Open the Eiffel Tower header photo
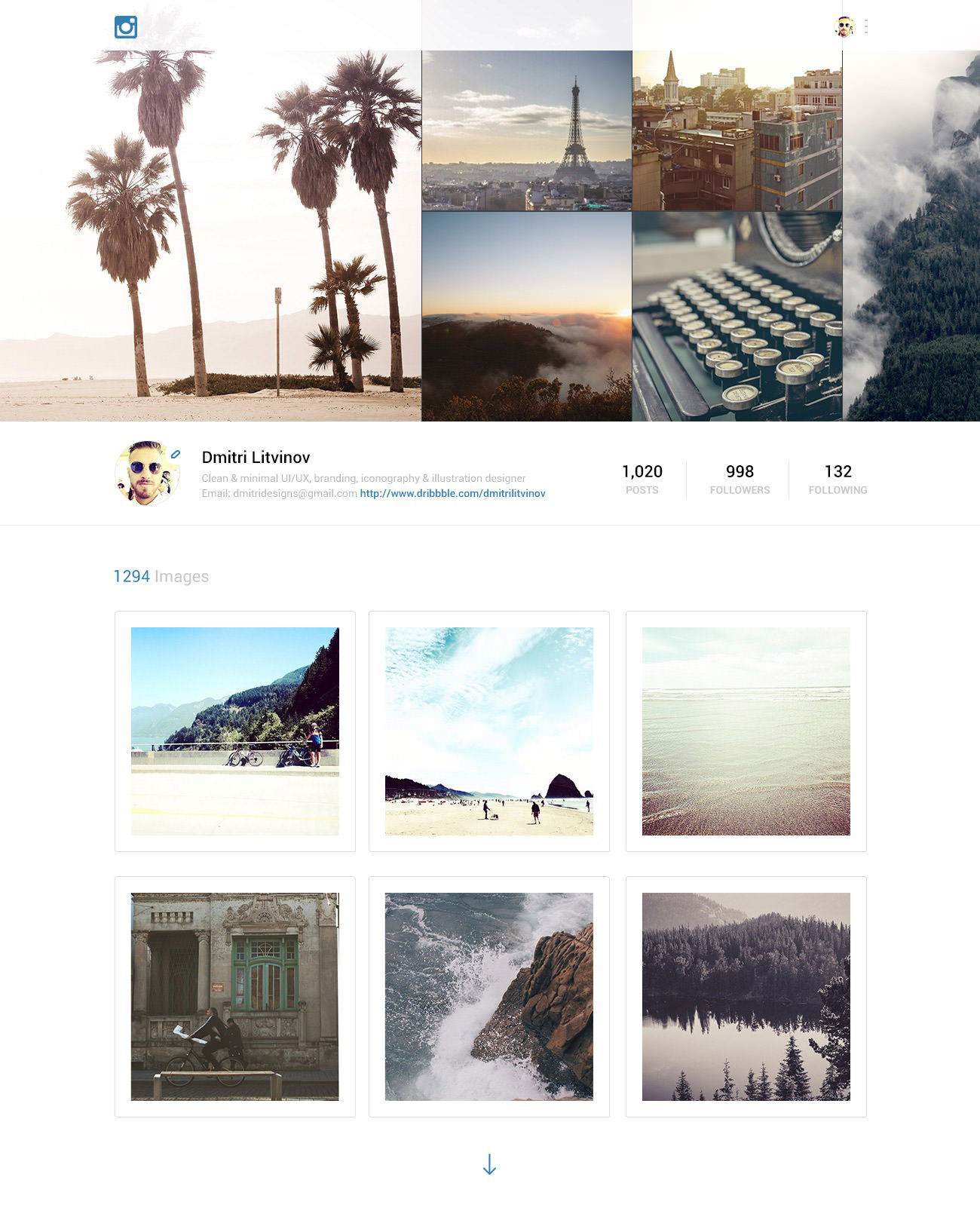The image size is (980, 1214). 526,130
